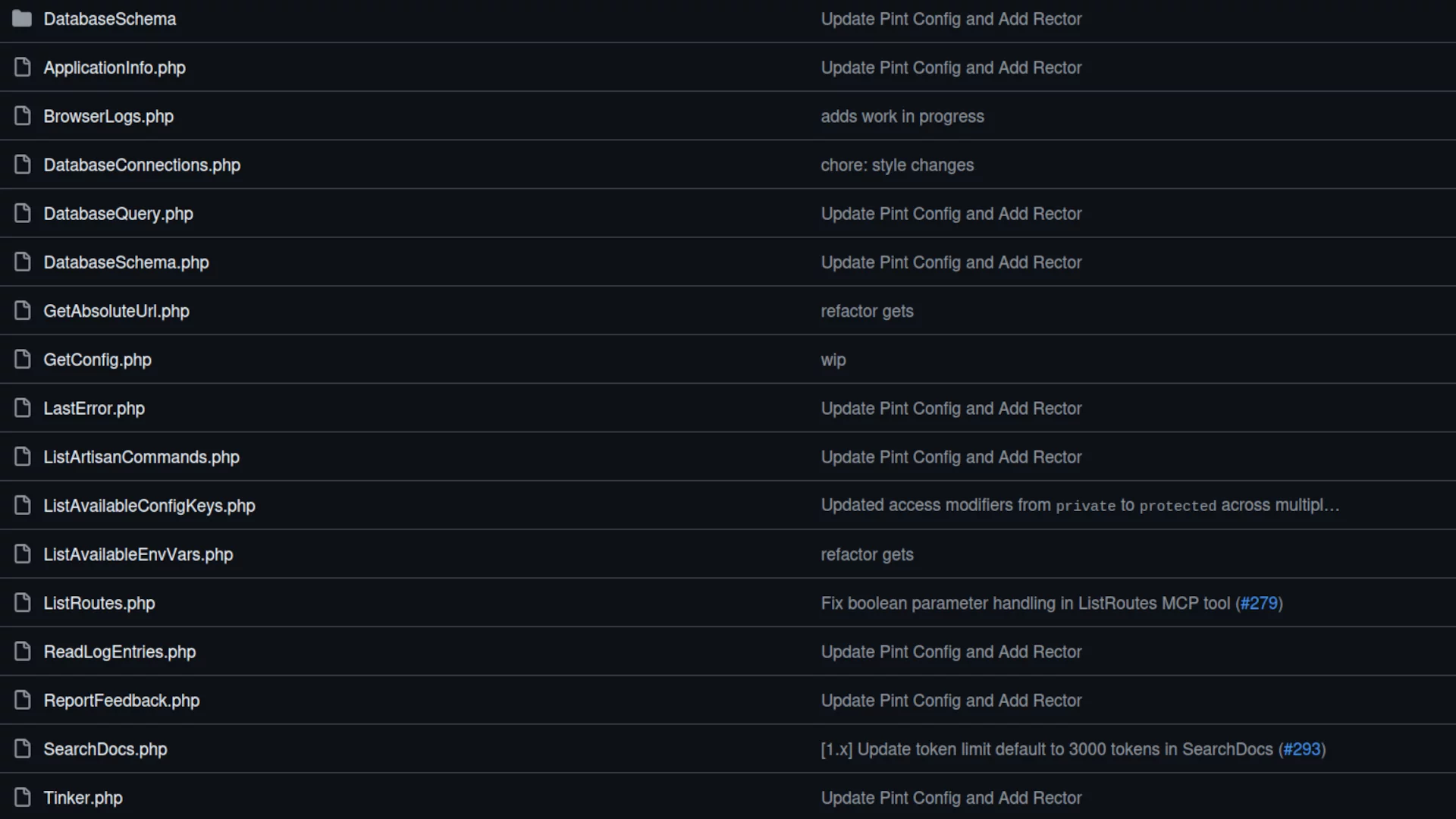1456x819 pixels.
Task: Click the file icon beside ListRoutes.php
Action: coord(23,603)
